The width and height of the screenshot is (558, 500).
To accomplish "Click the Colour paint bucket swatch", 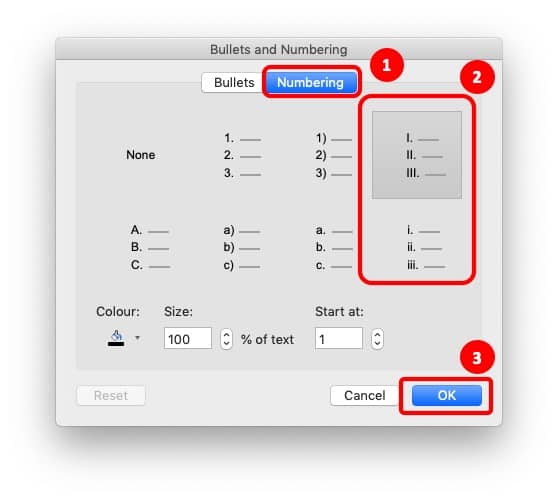I will [x=116, y=338].
